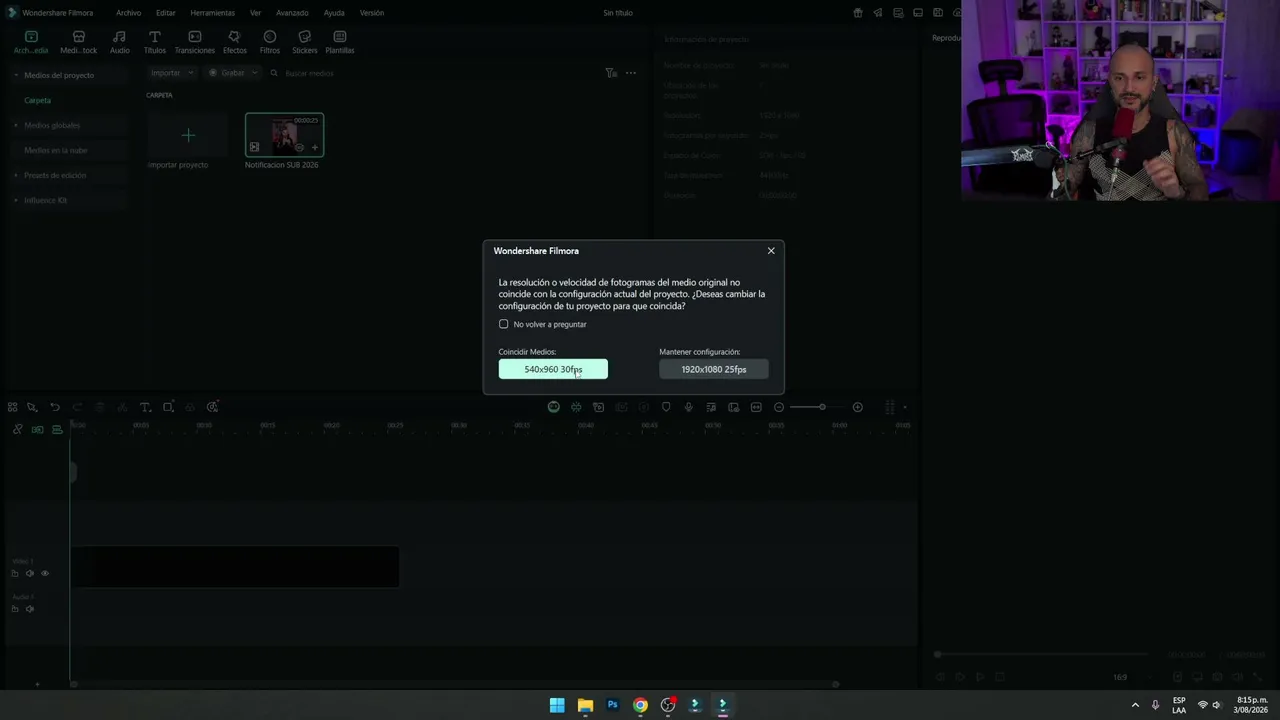Click the green AI face icon in timeline toolbar
Image resolution: width=1280 pixels, height=720 pixels.
tap(554, 407)
